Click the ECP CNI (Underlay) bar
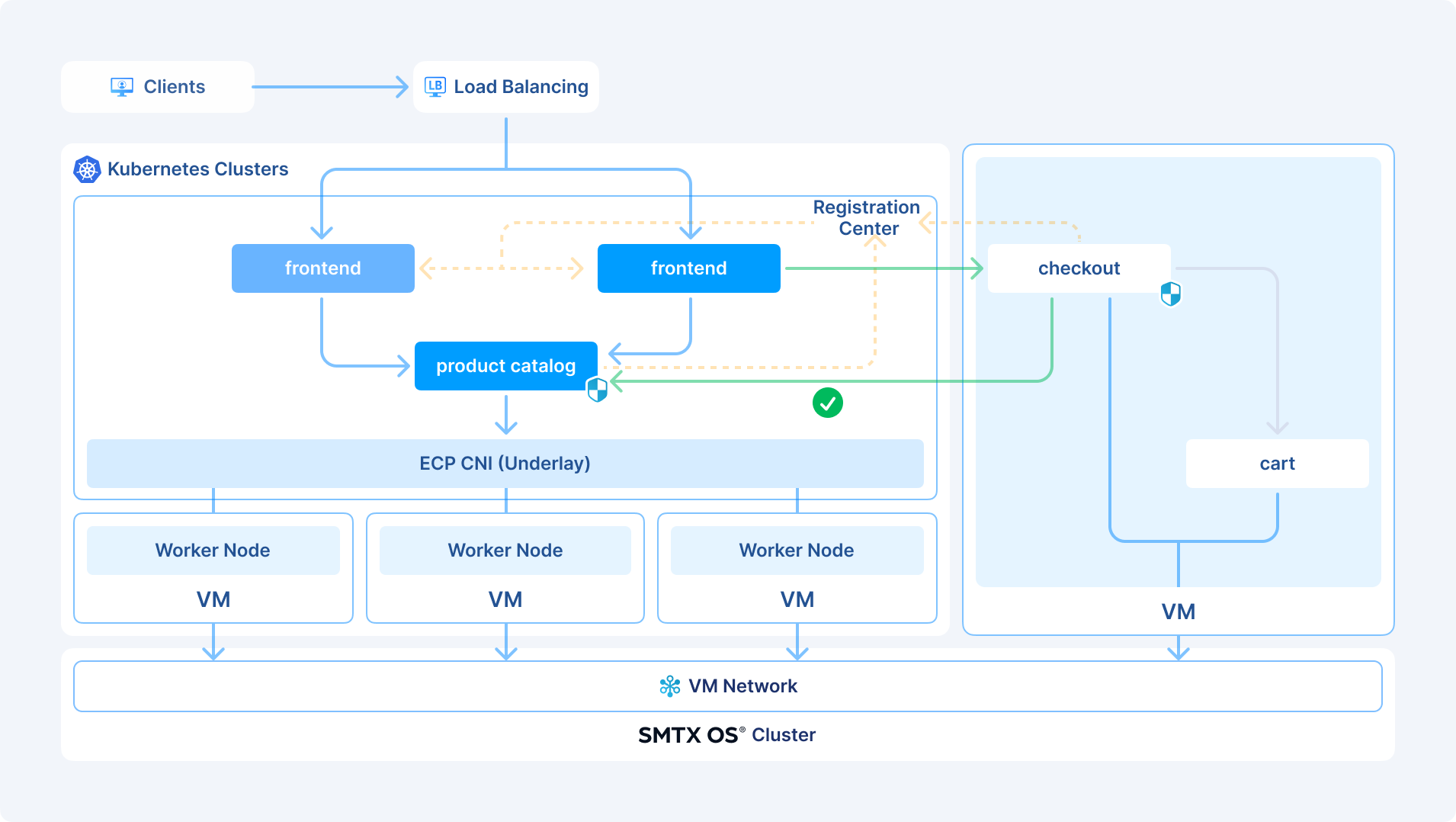This screenshot has width=1456, height=822. pos(505,464)
